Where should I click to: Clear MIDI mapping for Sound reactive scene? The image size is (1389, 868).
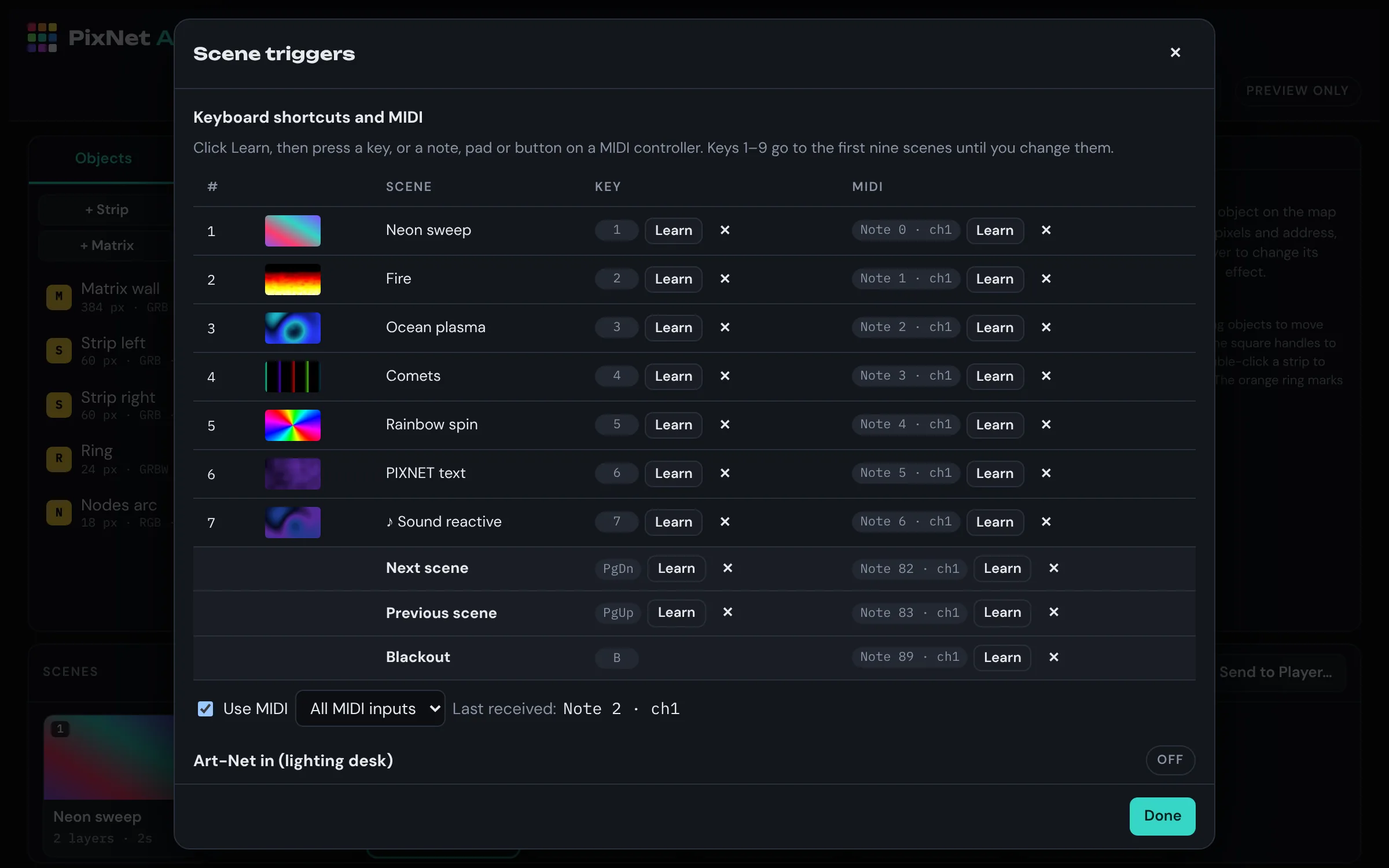tap(1046, 522)
